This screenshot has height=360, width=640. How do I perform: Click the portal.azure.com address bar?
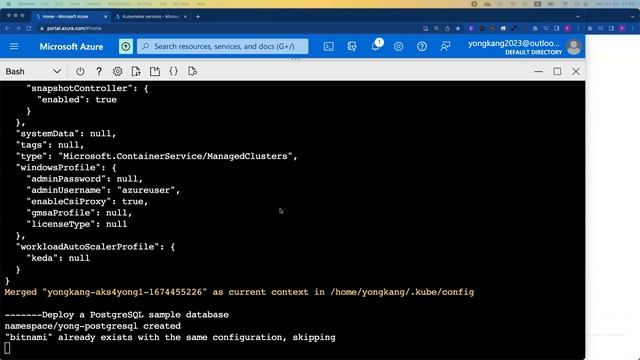pyautogui.click(x=229, y=28)
